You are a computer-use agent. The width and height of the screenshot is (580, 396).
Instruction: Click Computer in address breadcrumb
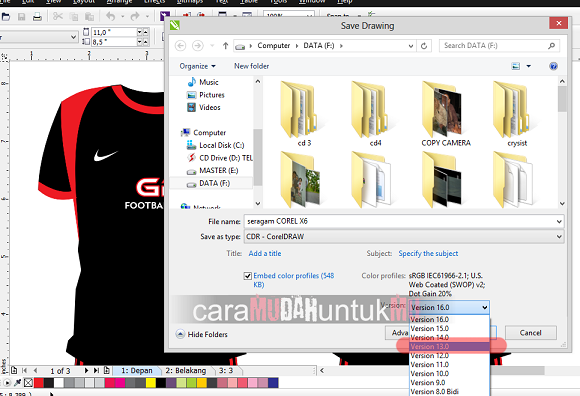click(x=274, y=46)
